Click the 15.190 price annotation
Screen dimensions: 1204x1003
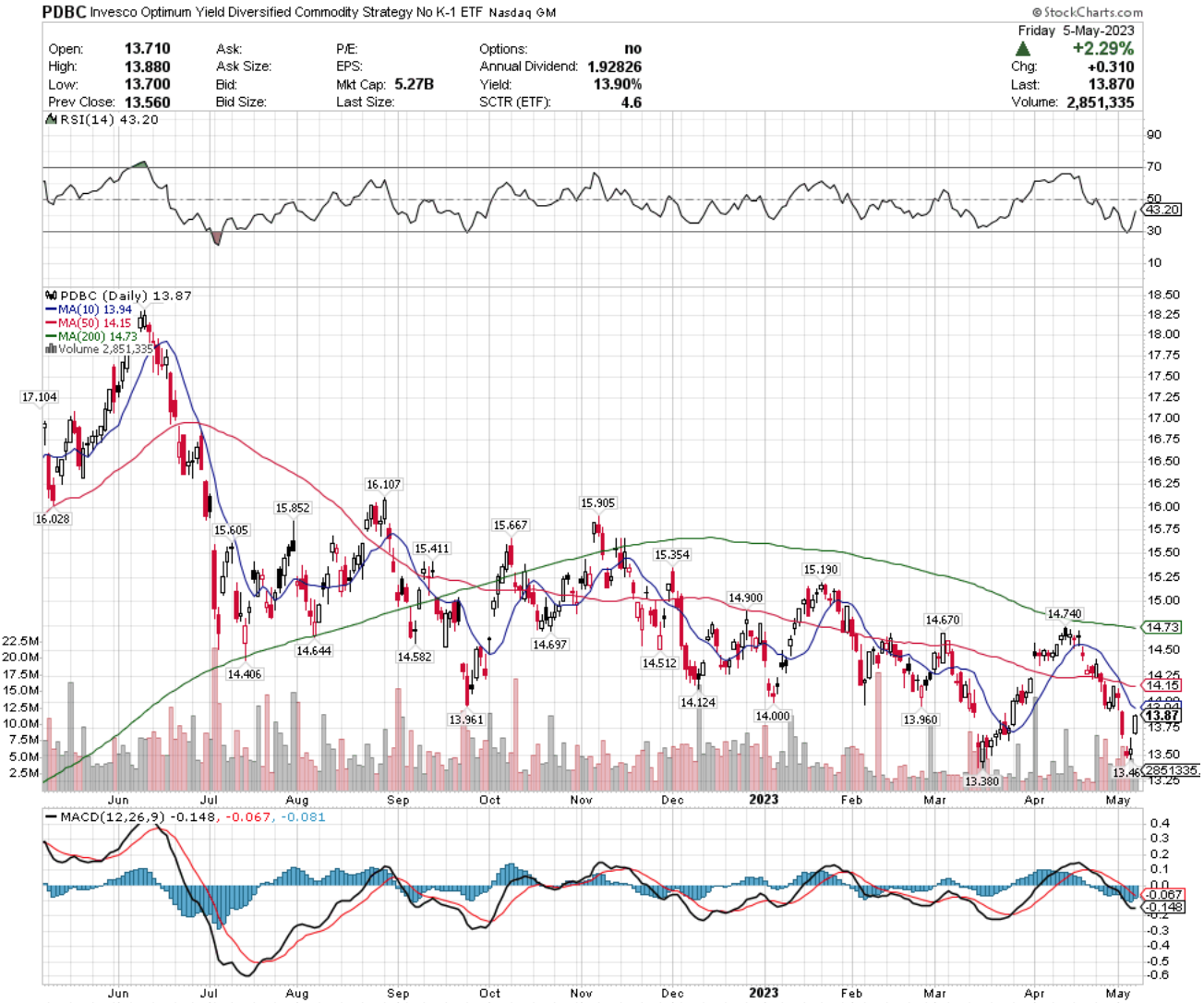[821, 570]
